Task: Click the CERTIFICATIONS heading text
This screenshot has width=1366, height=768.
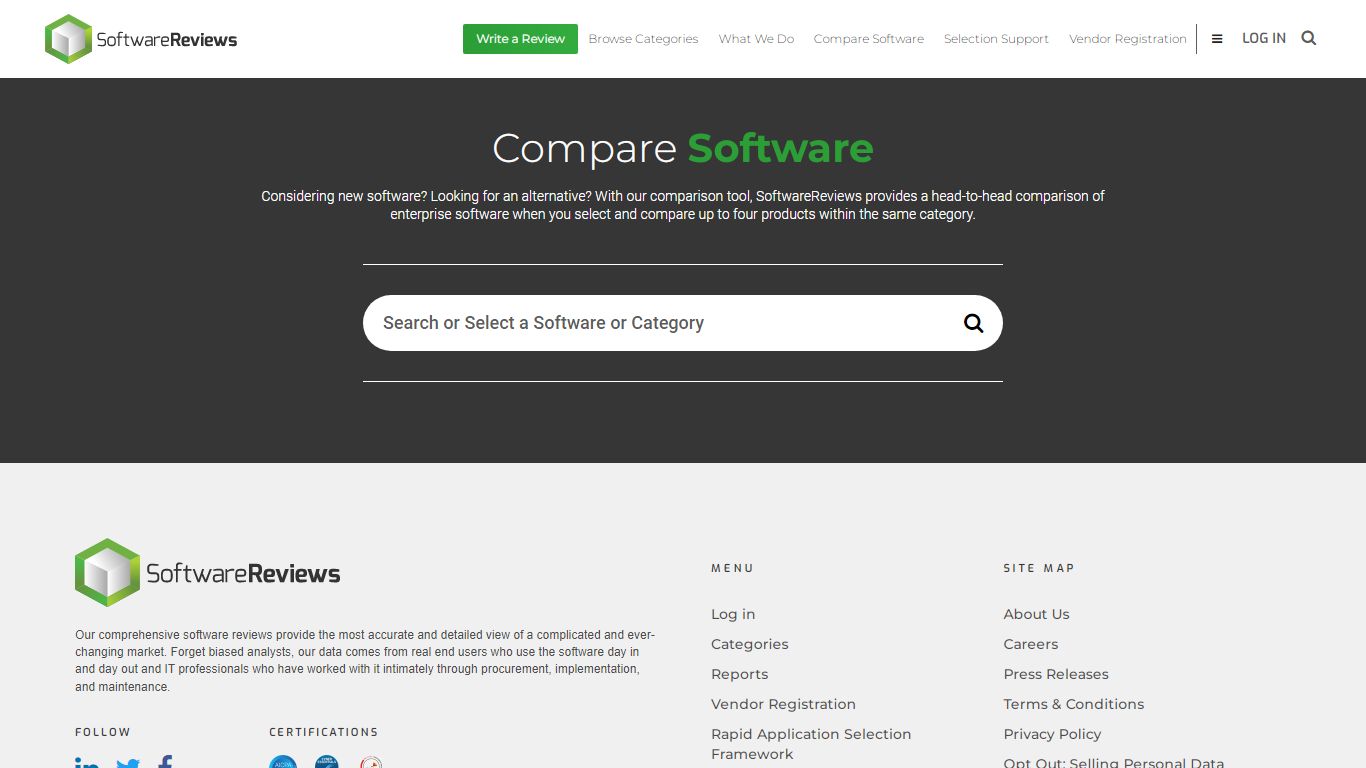Action: [x=324, y=732]
